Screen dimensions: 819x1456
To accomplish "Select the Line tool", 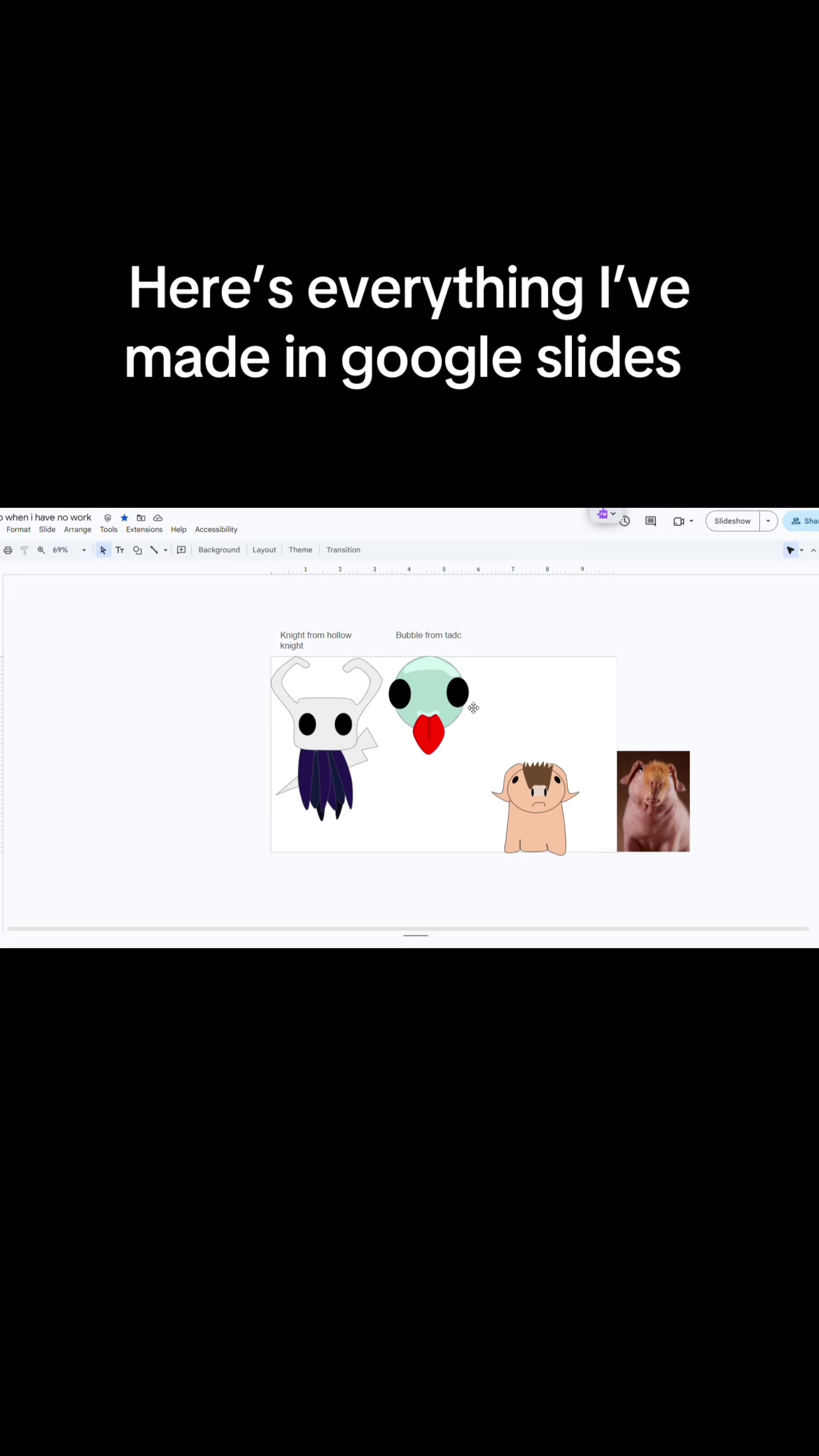I will tap(154, 550).
